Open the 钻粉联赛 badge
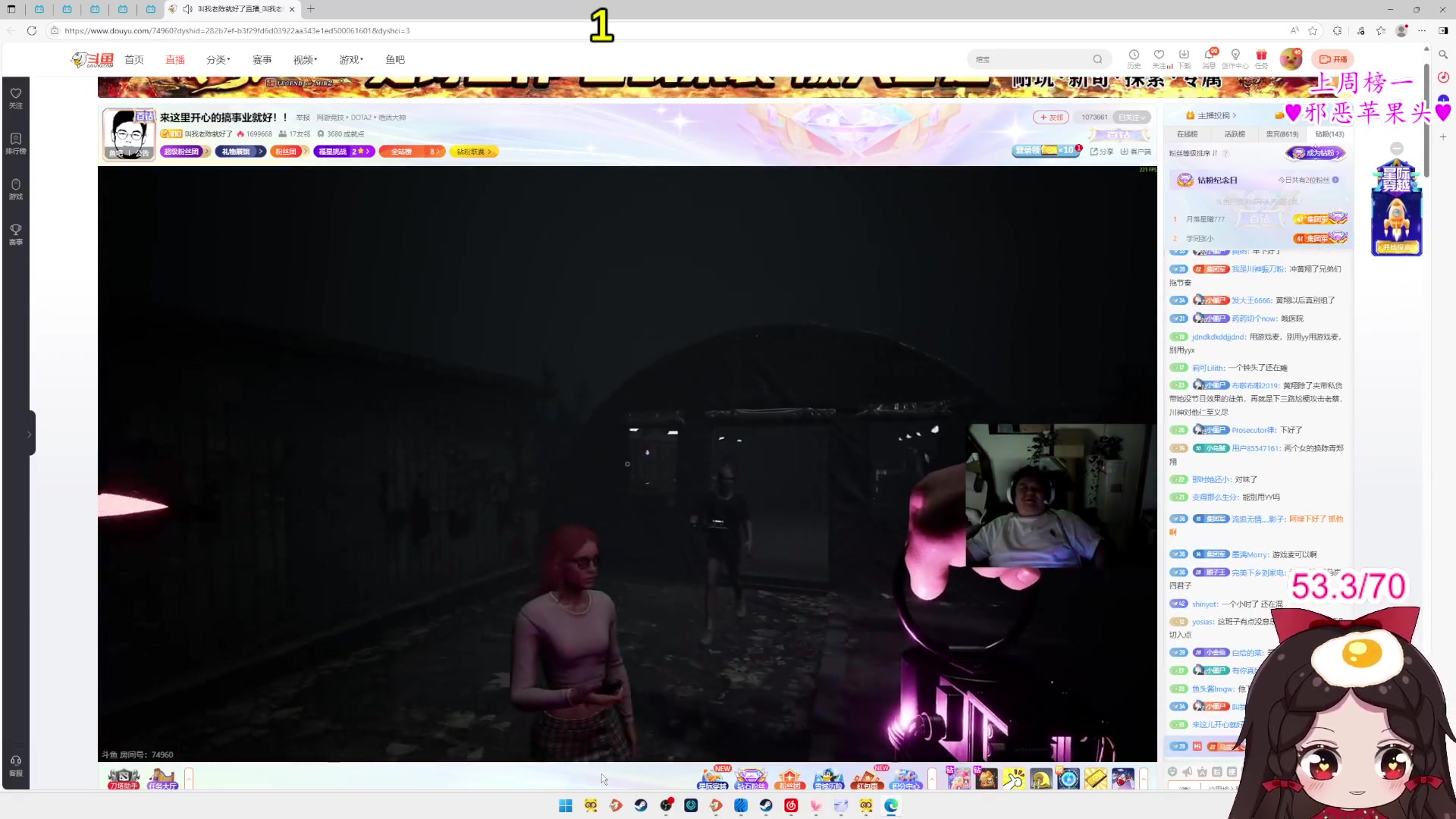The height and width of the screenshot is (819, 1456). click(x=474, y=152)
